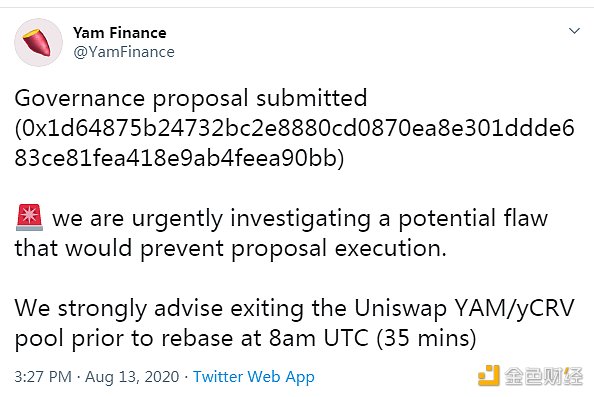This screenshot has width=594, height=397.
Task: Expand the tweet options chevron
Action: tap(574, 31)
